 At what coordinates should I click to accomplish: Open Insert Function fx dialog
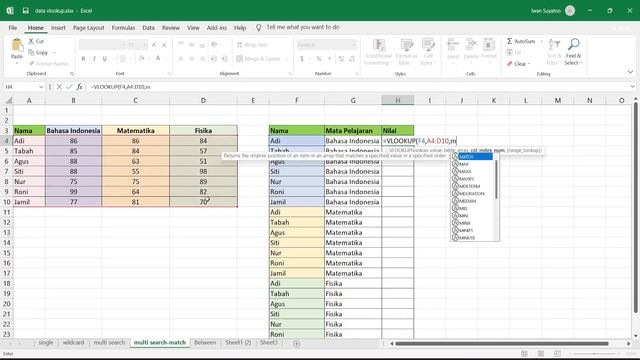(x=79, y=87)
